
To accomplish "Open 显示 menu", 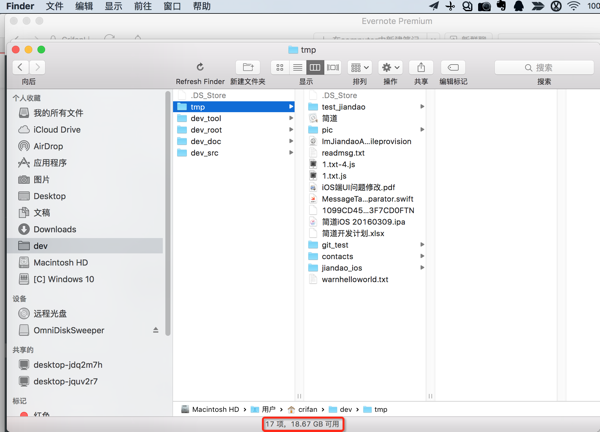I will click(x=113, y=6).
